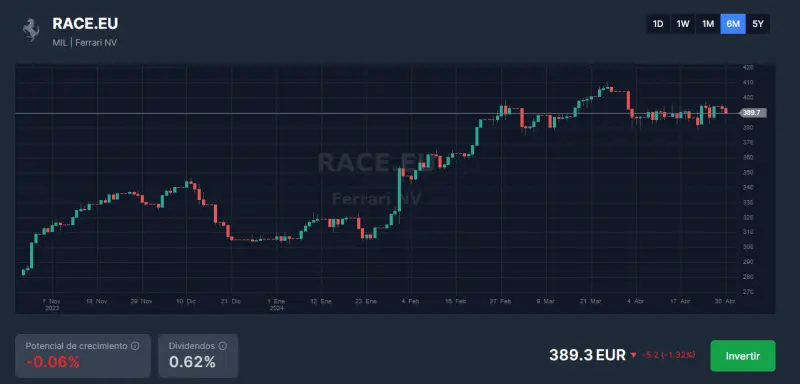Switch chart range to 1W

[683, 24]
